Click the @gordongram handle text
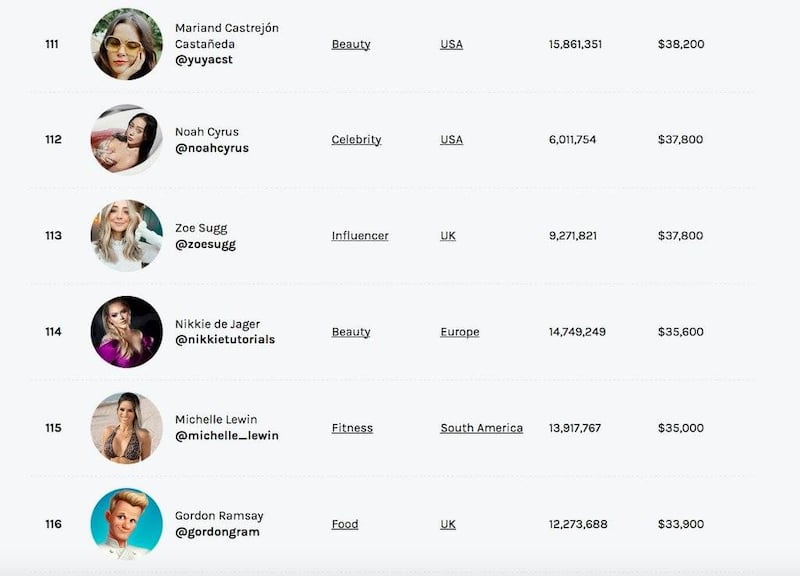The width and height of the screenshot is (800, 576). tap(217, 532)
